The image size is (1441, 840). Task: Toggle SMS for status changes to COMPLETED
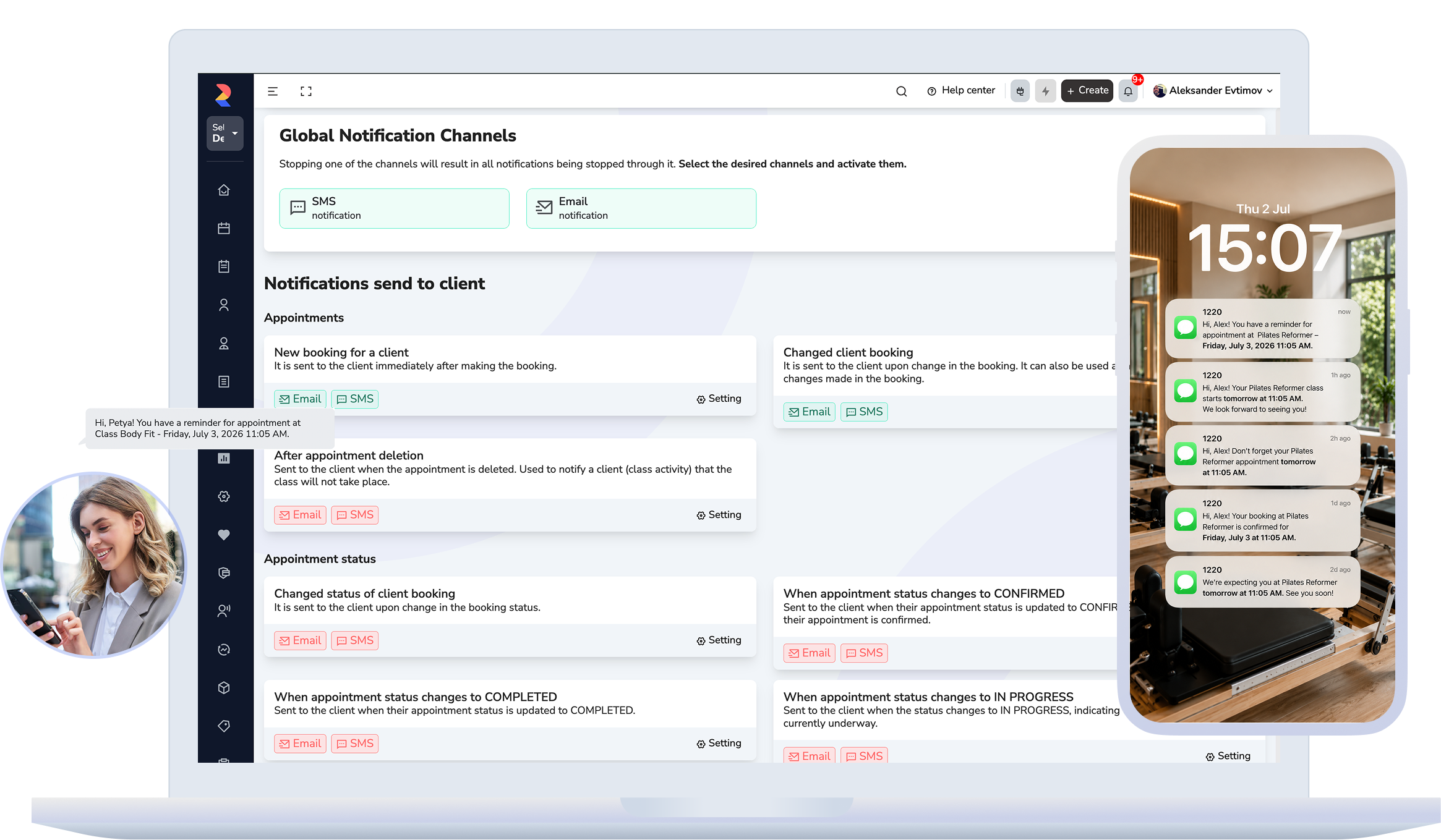tap(355, 744)
